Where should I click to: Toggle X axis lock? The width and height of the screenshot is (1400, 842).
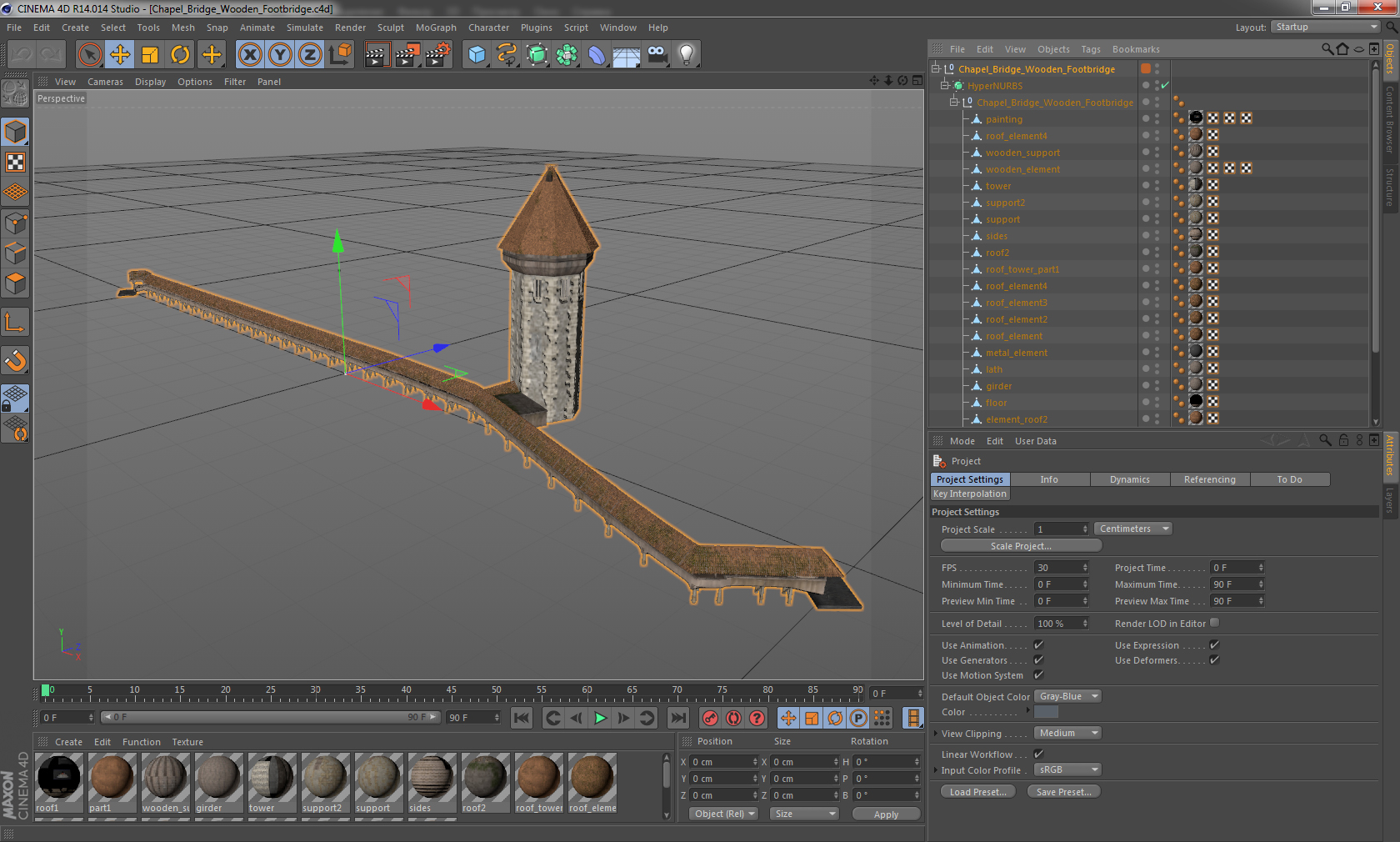click(249, 55)
